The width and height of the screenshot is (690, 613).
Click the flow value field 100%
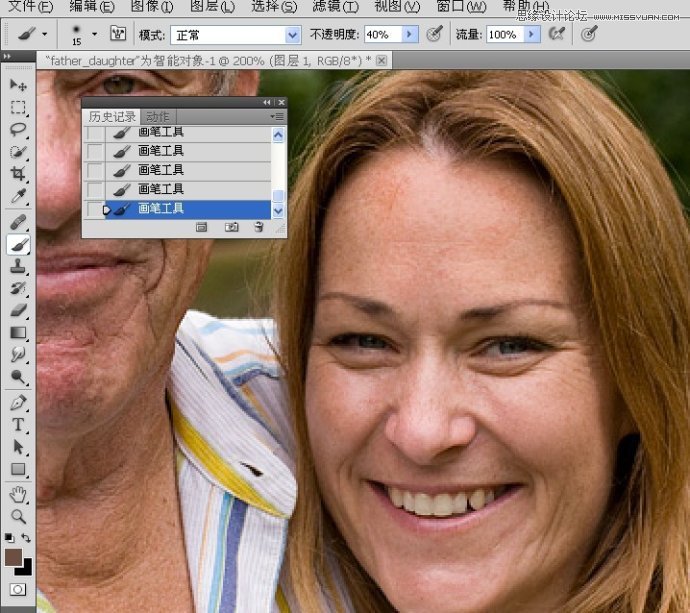[505, 34]
